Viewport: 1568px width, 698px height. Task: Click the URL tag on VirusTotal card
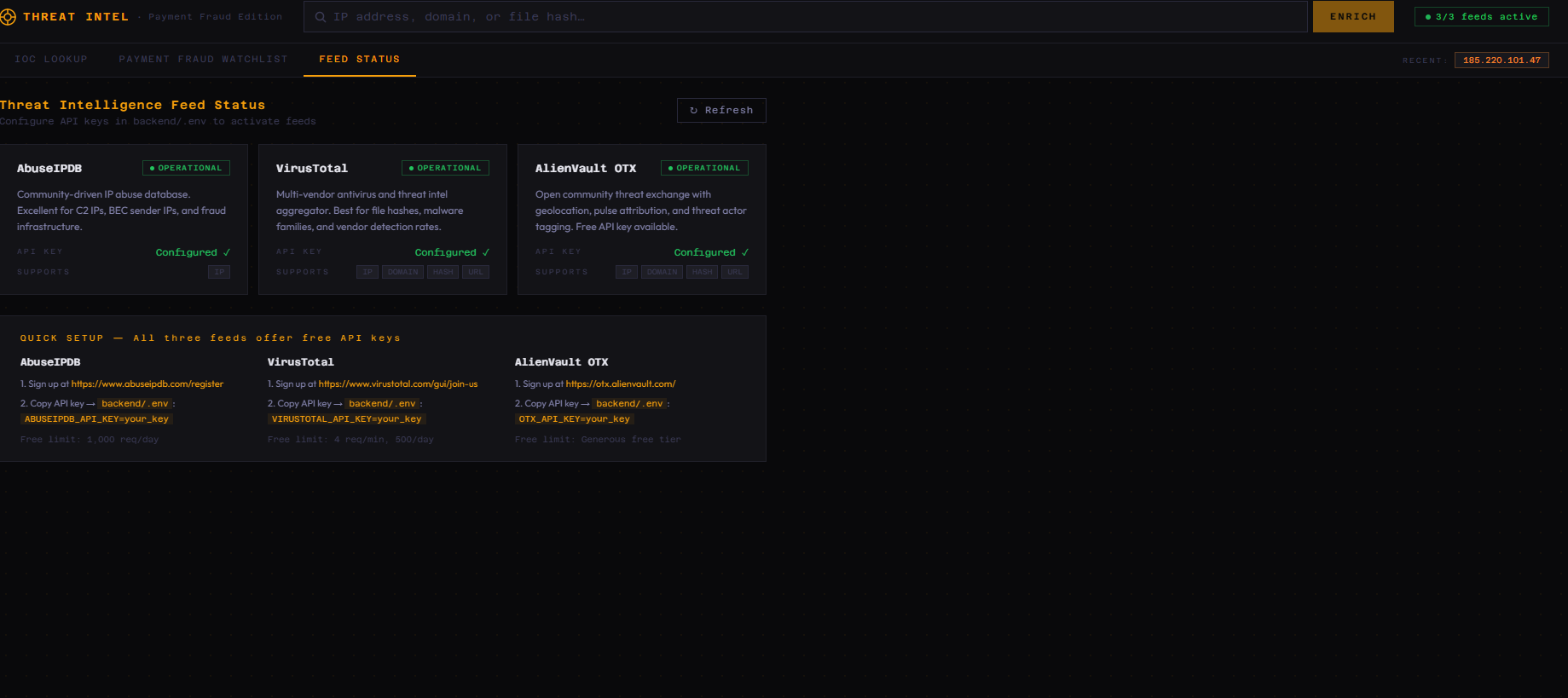coord(476,272)
